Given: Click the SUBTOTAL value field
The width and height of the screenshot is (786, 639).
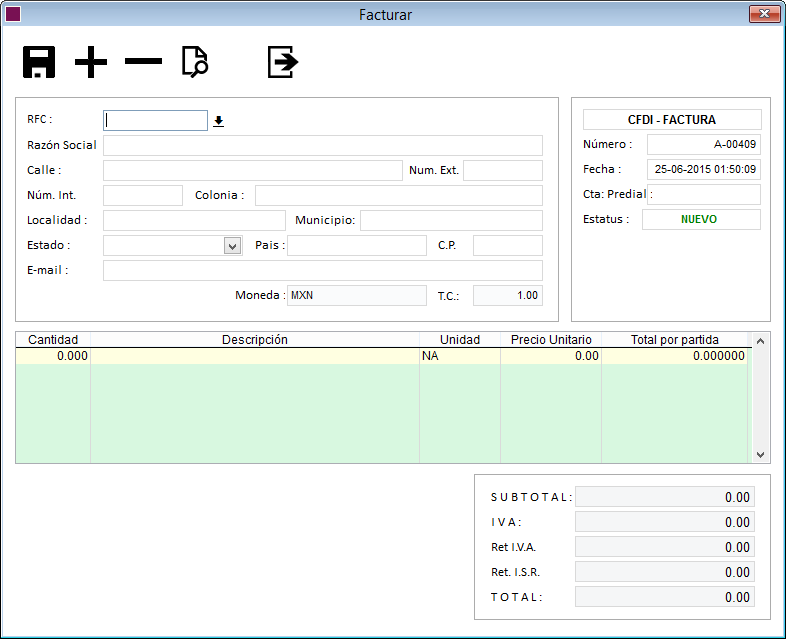Looking at the screenshot, I should [665, 497].
